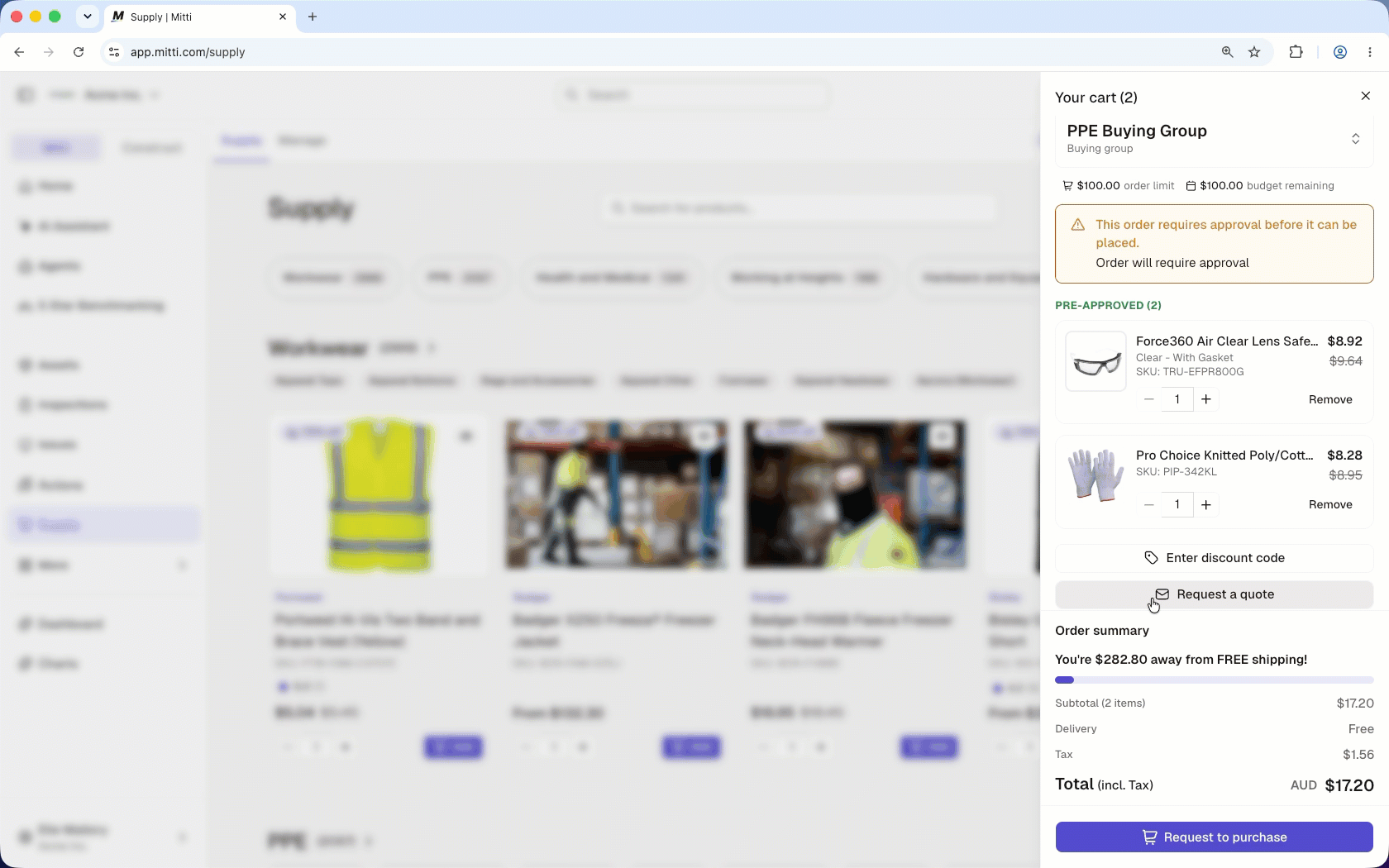
Task: Click the Order summary heading
Action: pos(1102,631)
